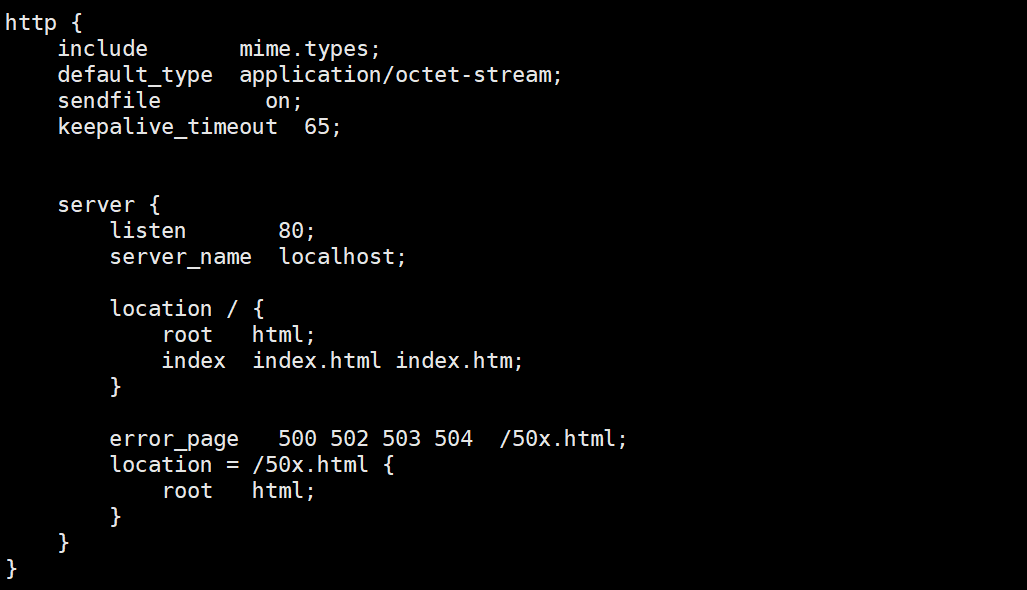Screen dimensions: 1027x590
Task: Click the "error_page" directive
Action: [x=174, y=439]
